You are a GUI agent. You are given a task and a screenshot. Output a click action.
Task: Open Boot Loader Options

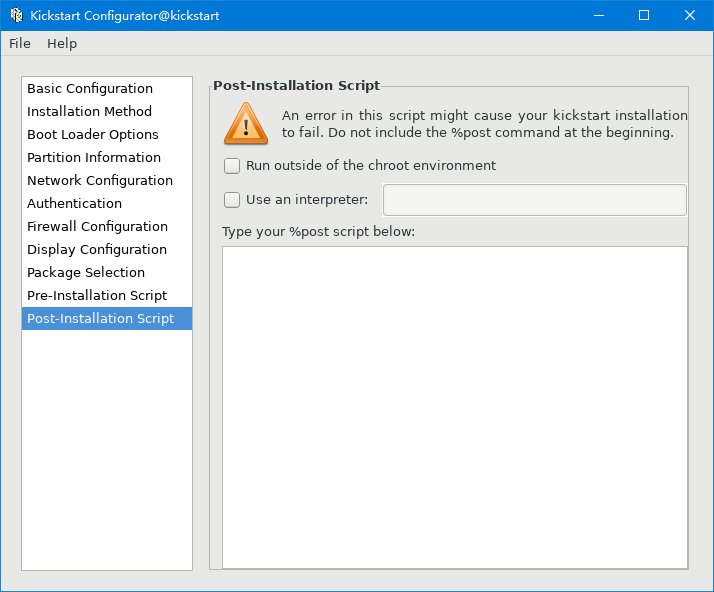107,134
